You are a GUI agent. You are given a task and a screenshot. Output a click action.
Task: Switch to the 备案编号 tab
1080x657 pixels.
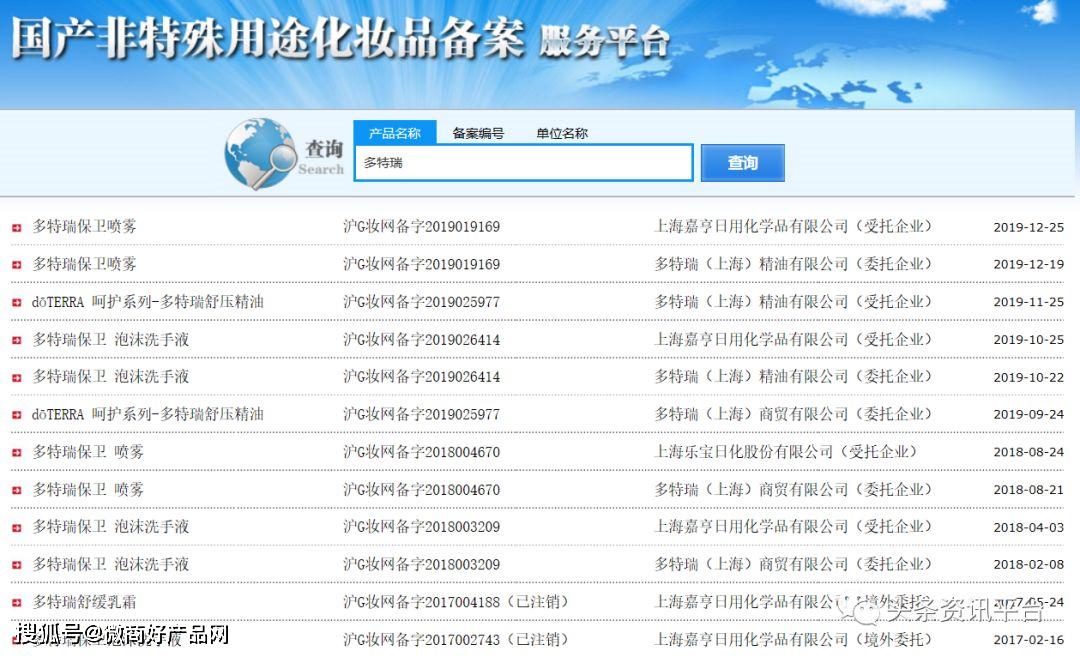pos(478,134)
